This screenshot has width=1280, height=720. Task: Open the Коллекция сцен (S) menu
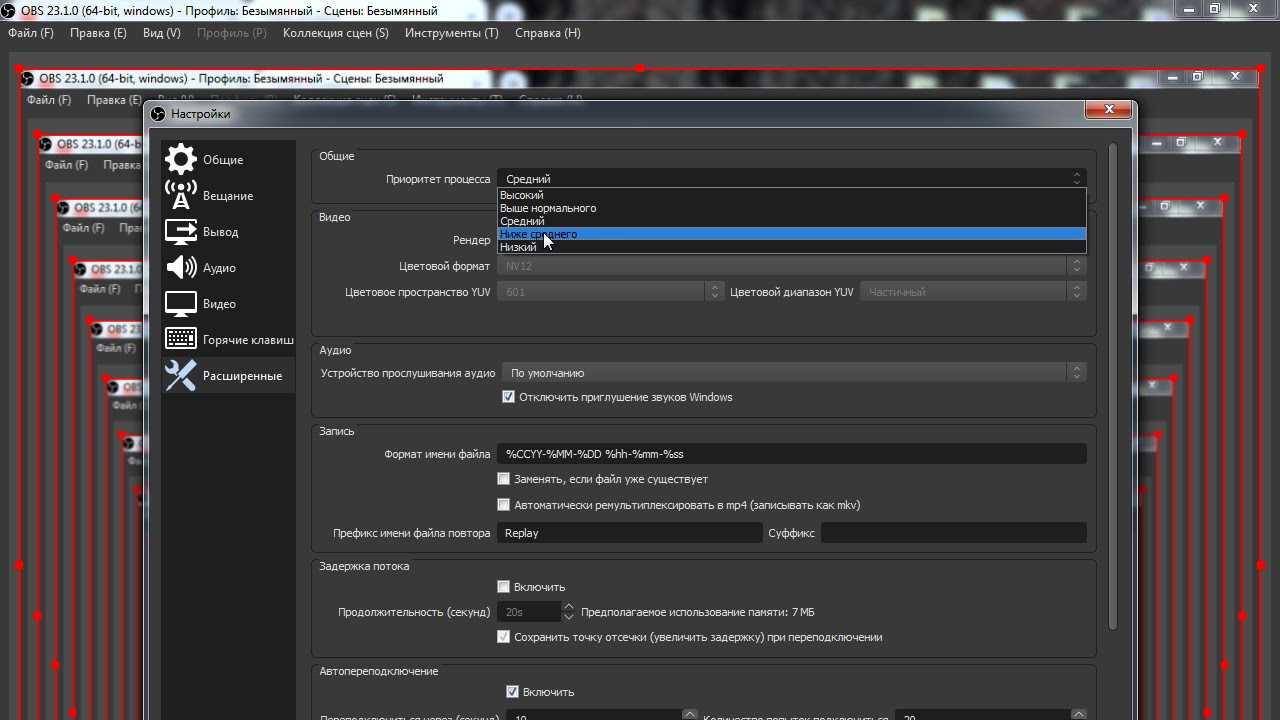pyautogui.click(x=336, y=33)
